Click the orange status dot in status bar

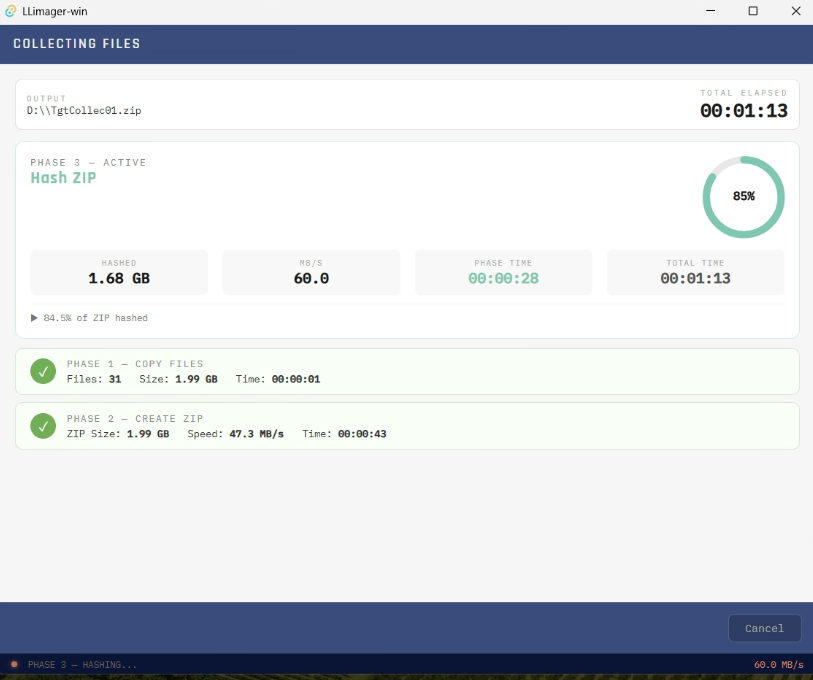14,664
